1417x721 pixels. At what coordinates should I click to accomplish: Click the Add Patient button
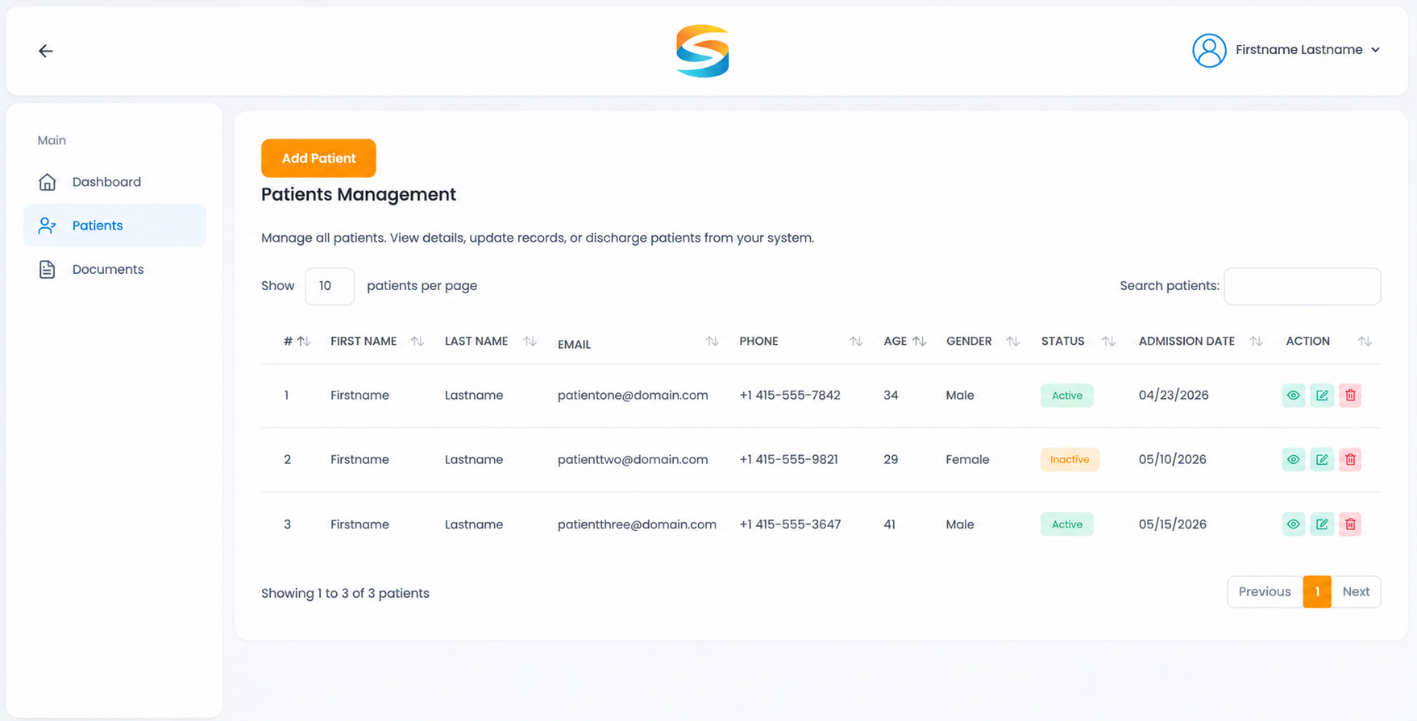point(318,158)
